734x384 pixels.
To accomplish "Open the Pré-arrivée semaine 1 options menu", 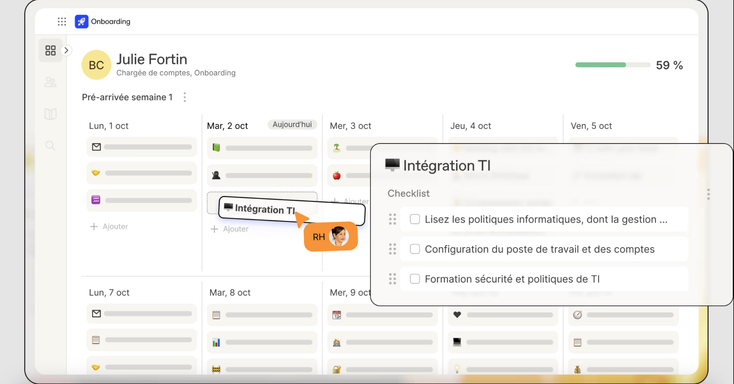I will click(x=185, y=97).
